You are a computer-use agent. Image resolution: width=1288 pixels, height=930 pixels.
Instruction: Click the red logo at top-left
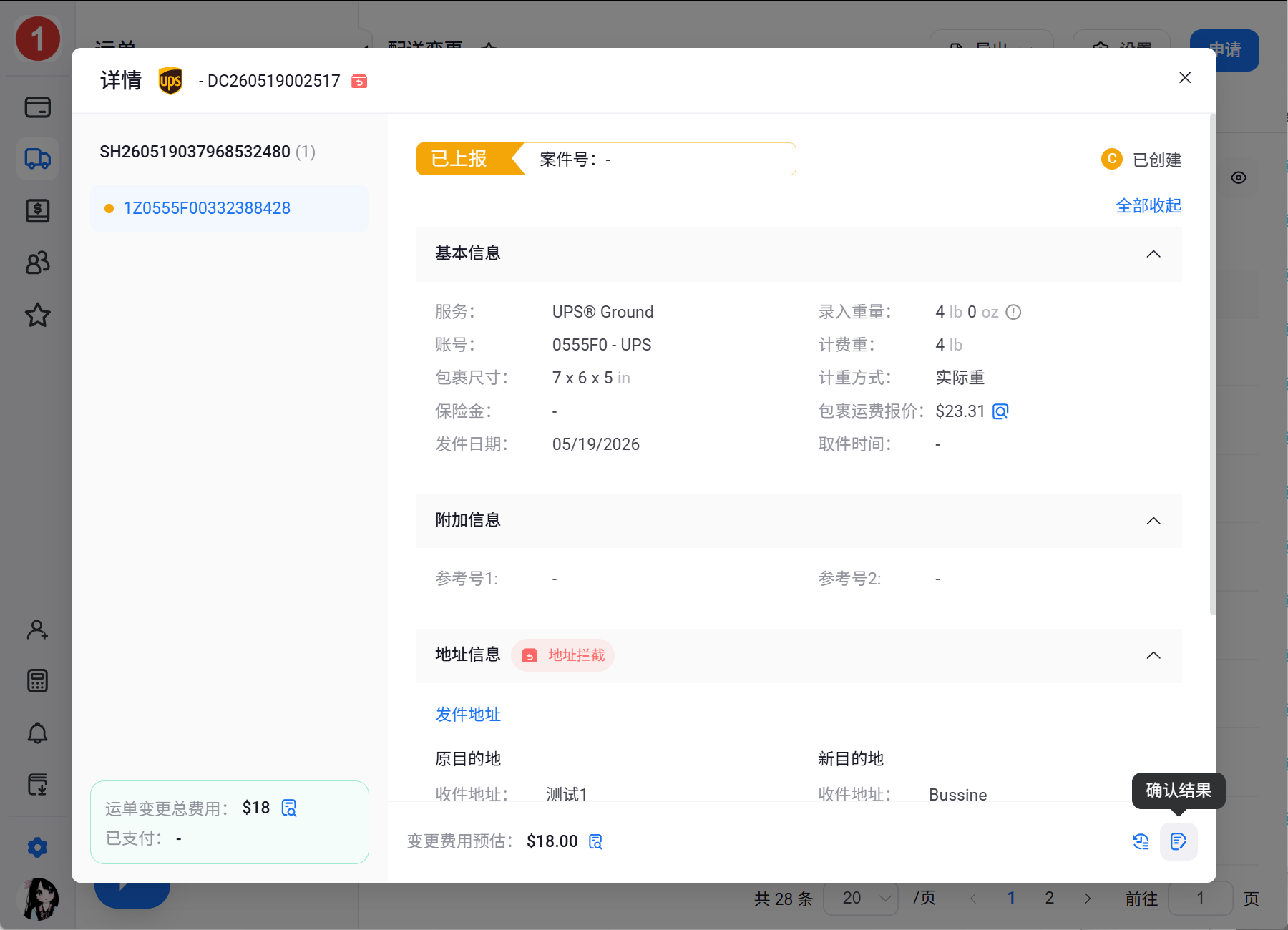pyautogui.click(x=37, y=39)
